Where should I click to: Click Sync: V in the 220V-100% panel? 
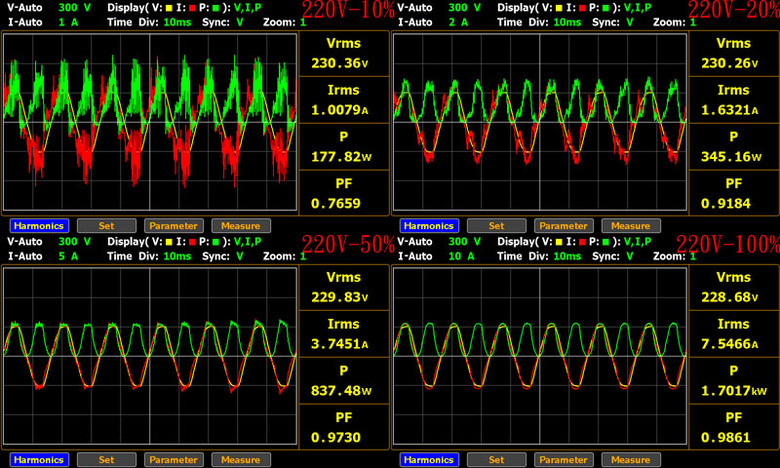pos(613,256)
